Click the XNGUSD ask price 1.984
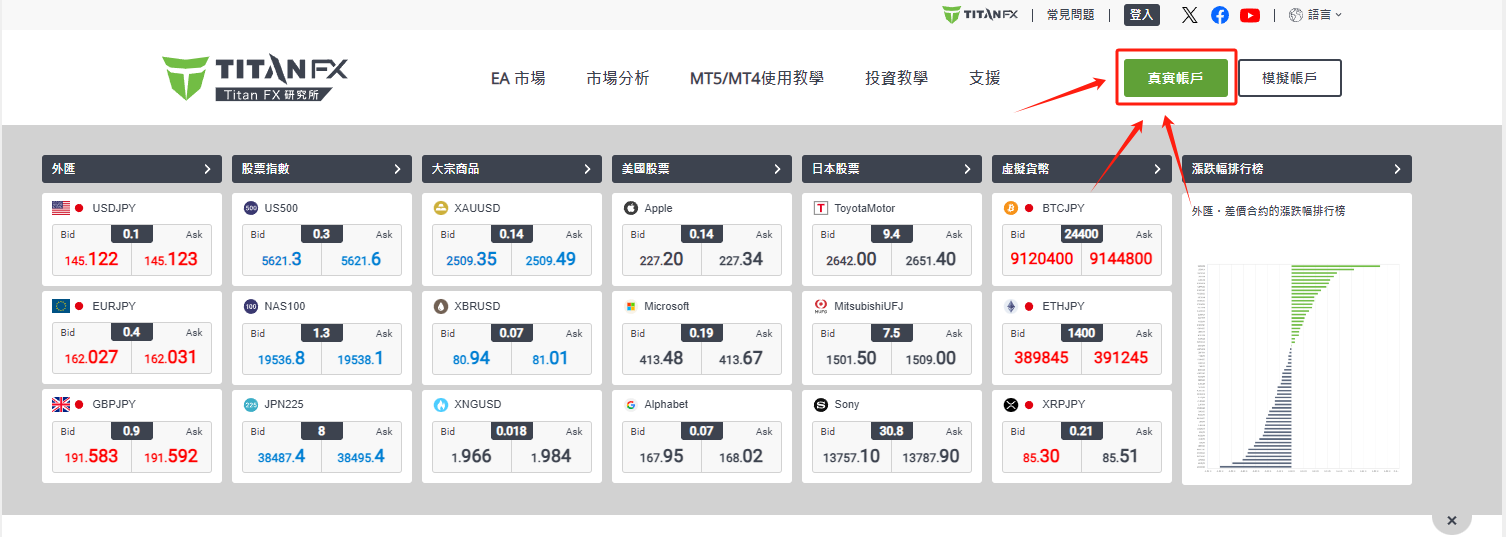The width and height of the screenshot is (1506, 537). click(549, 456)
